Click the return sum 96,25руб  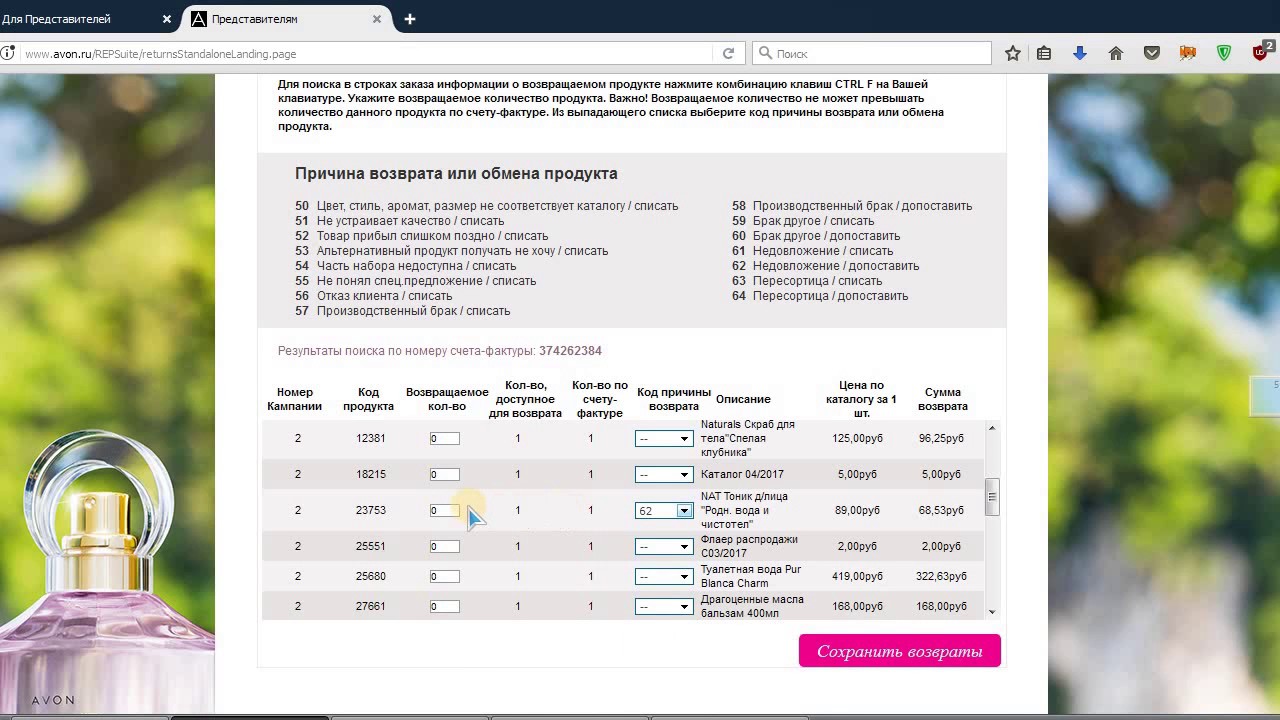click(941, 439)
